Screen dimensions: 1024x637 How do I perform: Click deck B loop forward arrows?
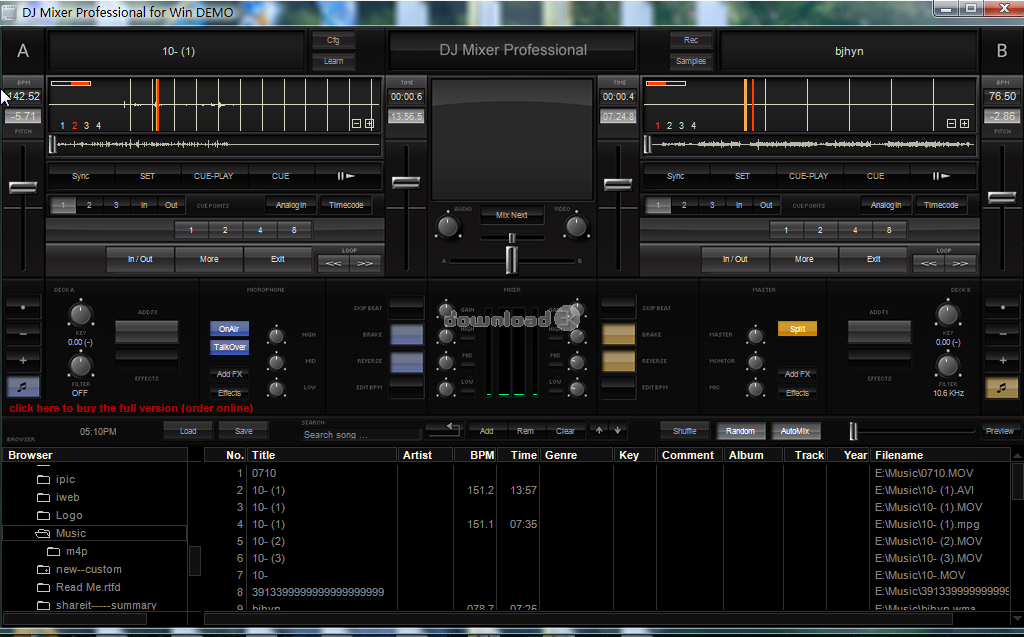[x=960, y=263]
